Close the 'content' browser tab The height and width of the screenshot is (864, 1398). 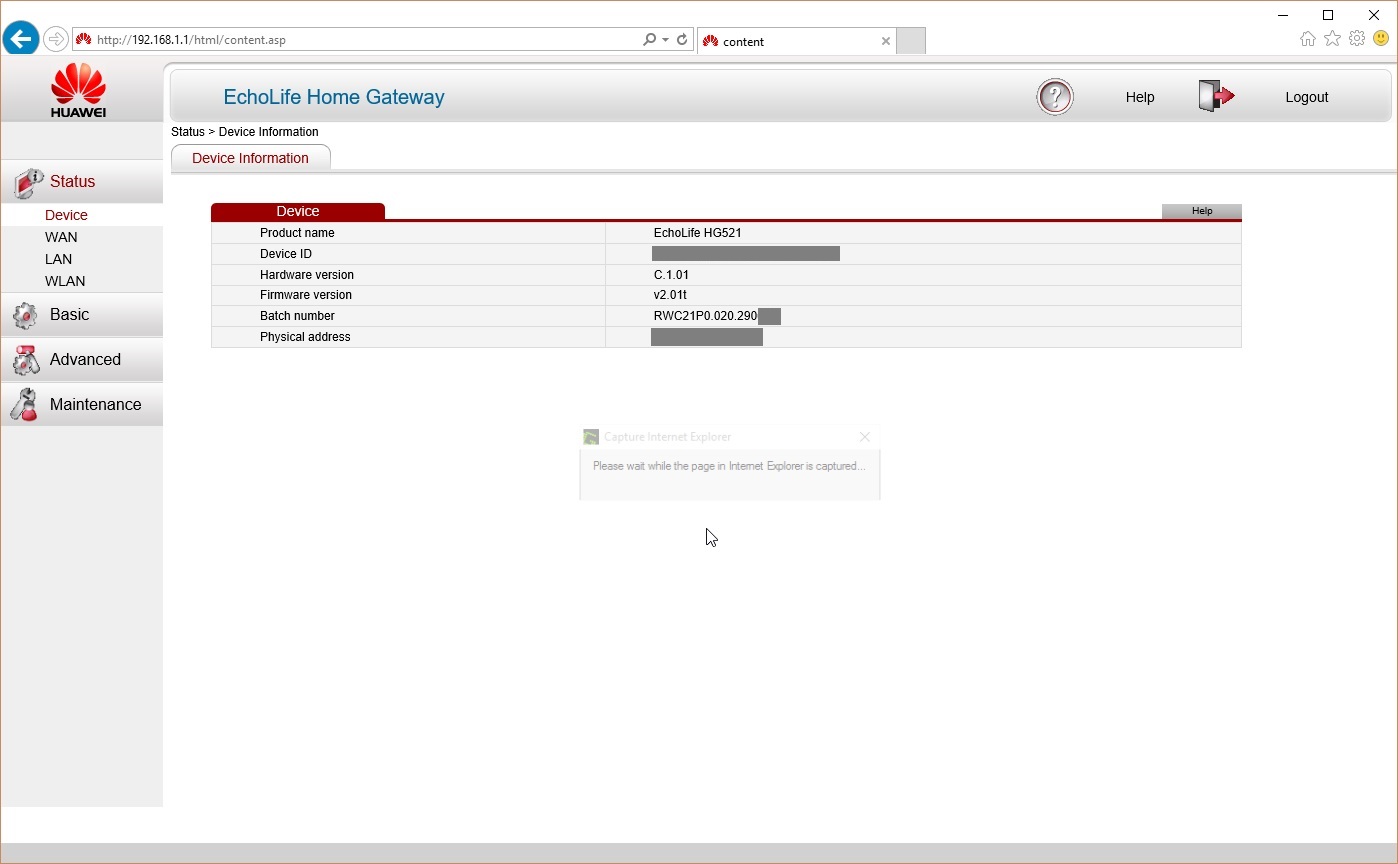tap(885, 41)
